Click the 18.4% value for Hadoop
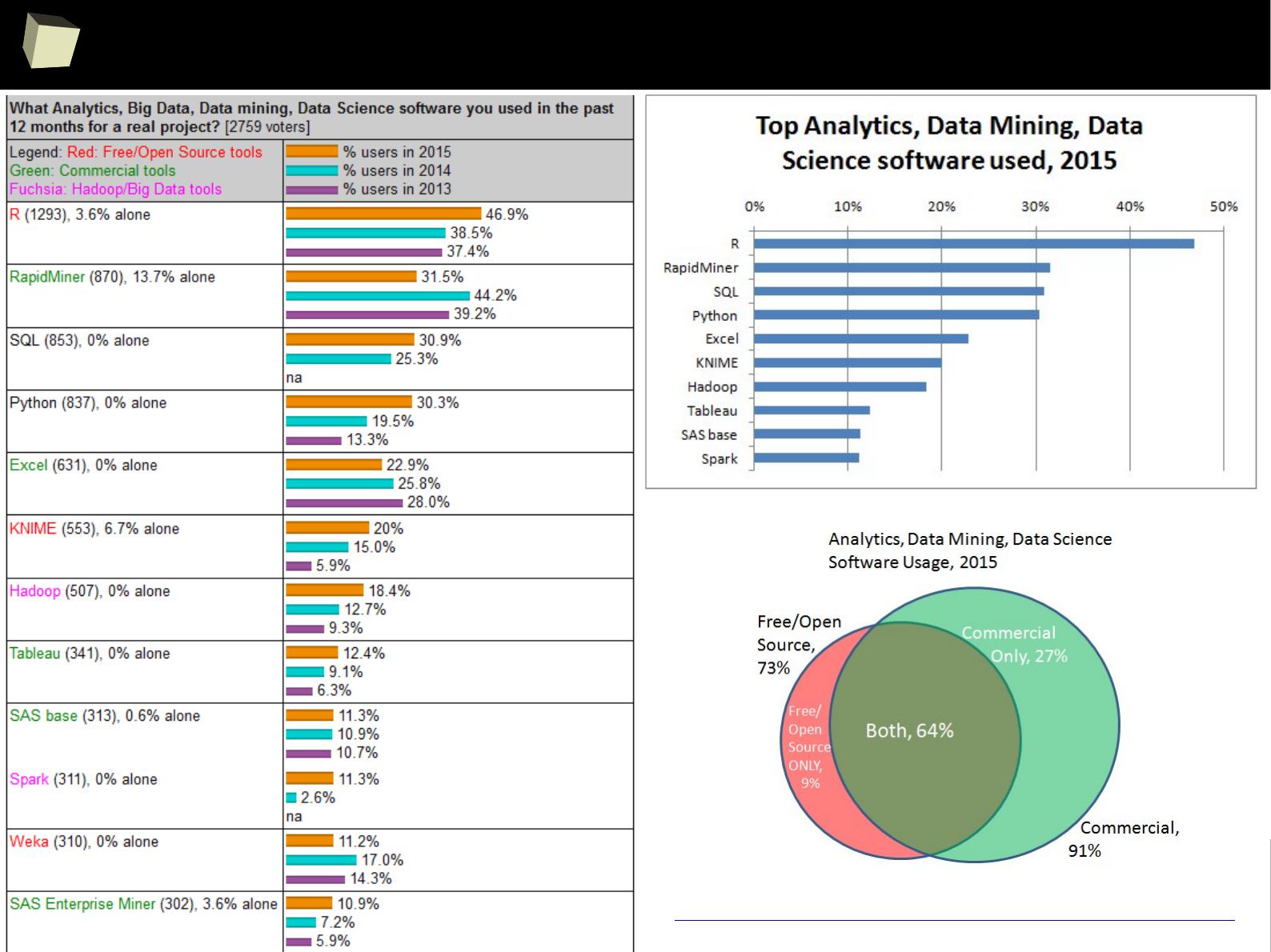1271x952 pixels. coord(389,590)
